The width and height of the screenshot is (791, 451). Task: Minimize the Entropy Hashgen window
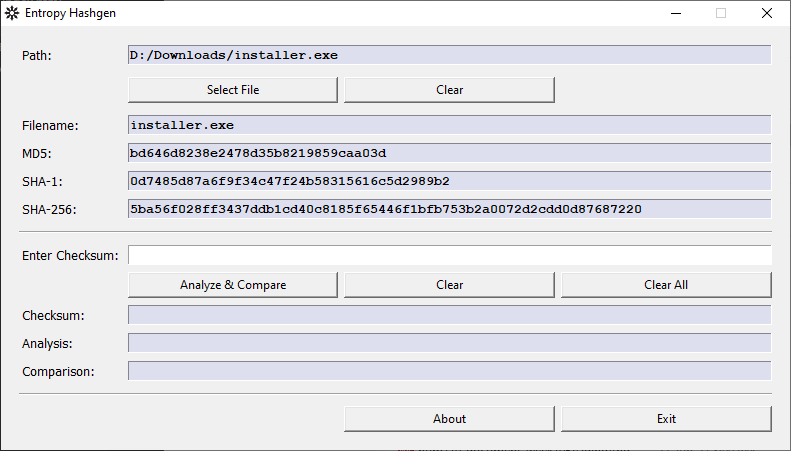(x=674, y=14)
